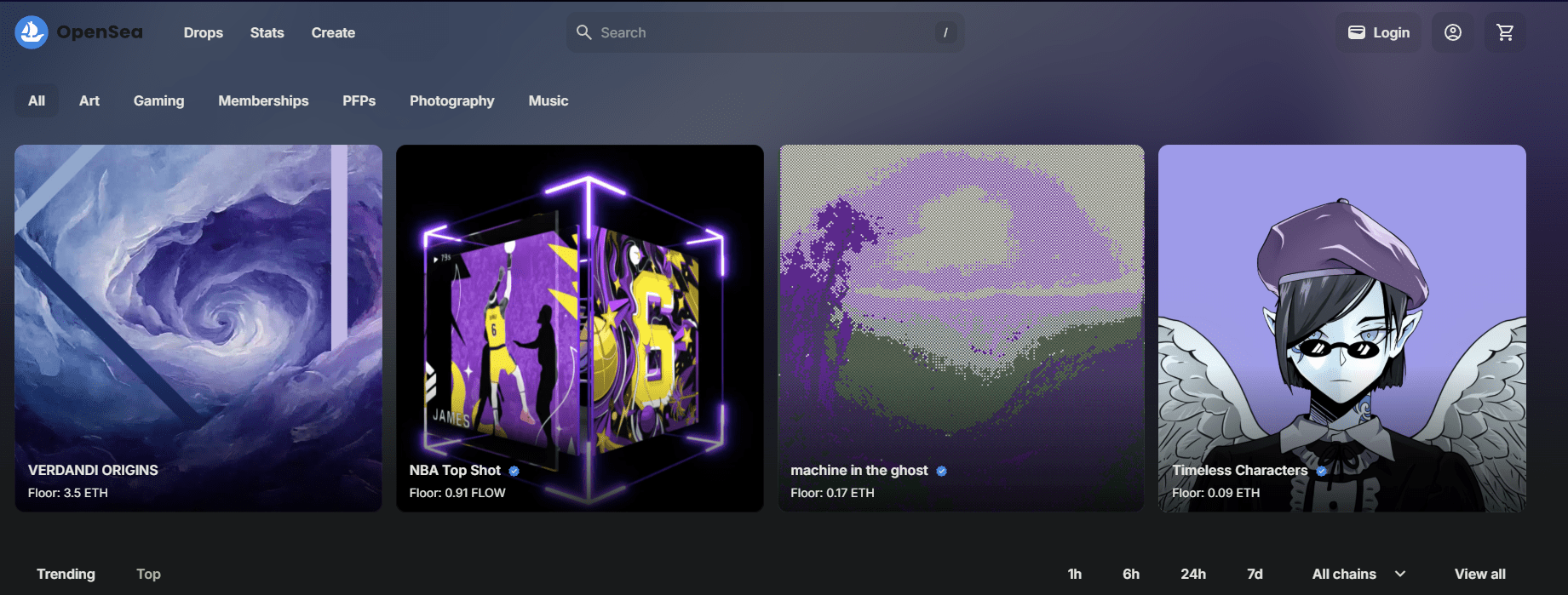This screenshot has width=1568, height=595.
Task: Expand the All chains dropdown
Action: [1358, 574]
